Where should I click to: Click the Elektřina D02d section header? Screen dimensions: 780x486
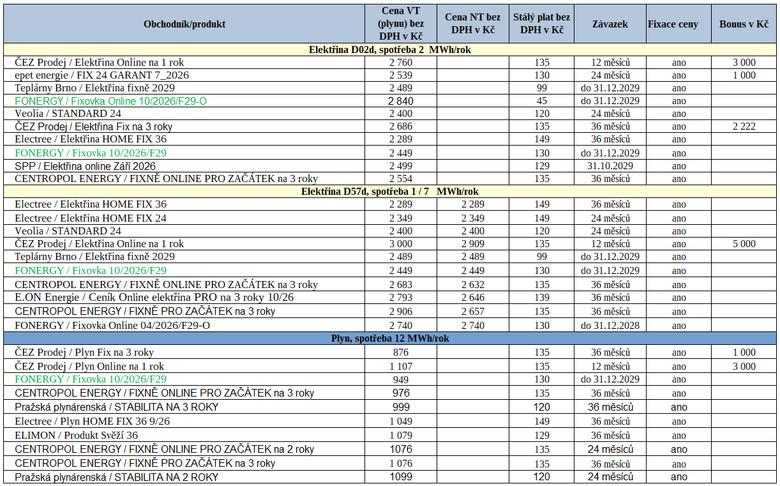pyautogui.click(x=390, y=50)
